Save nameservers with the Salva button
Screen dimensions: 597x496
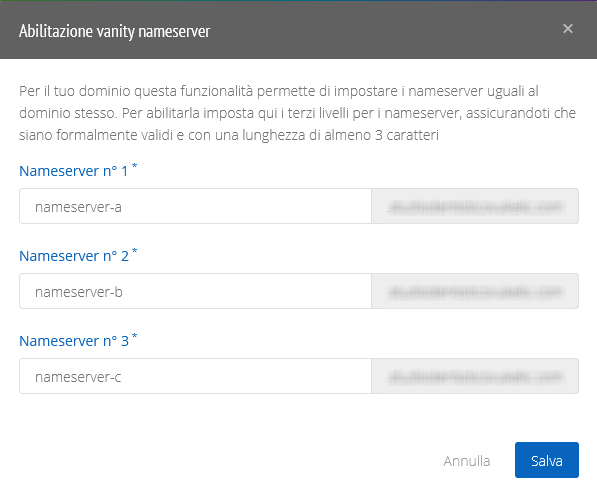click(x=547, y=460)
